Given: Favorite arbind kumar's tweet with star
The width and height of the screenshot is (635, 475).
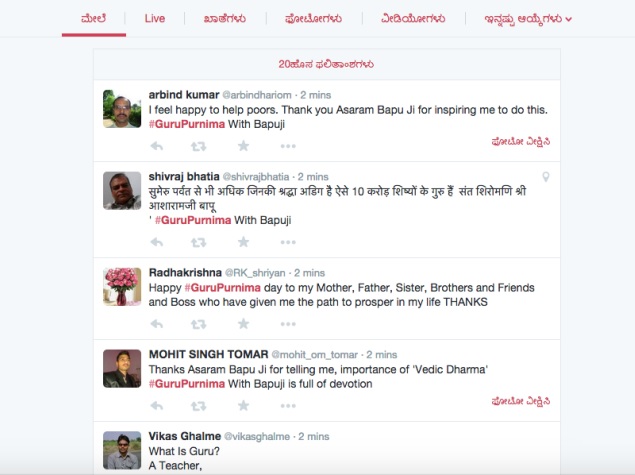Looking at the screenshot, I should coord(243,145).
